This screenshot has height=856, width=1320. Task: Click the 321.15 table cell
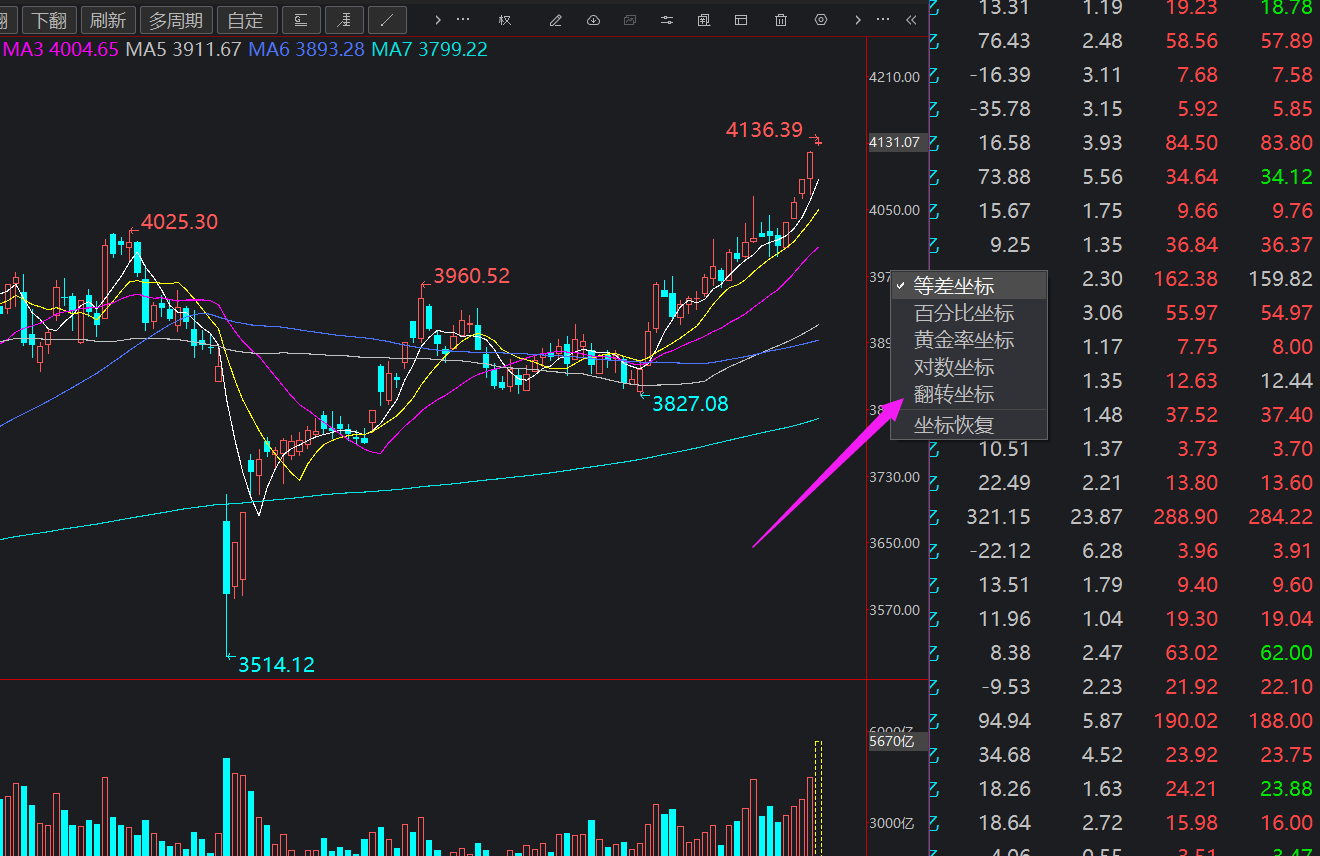pos(998,517)
